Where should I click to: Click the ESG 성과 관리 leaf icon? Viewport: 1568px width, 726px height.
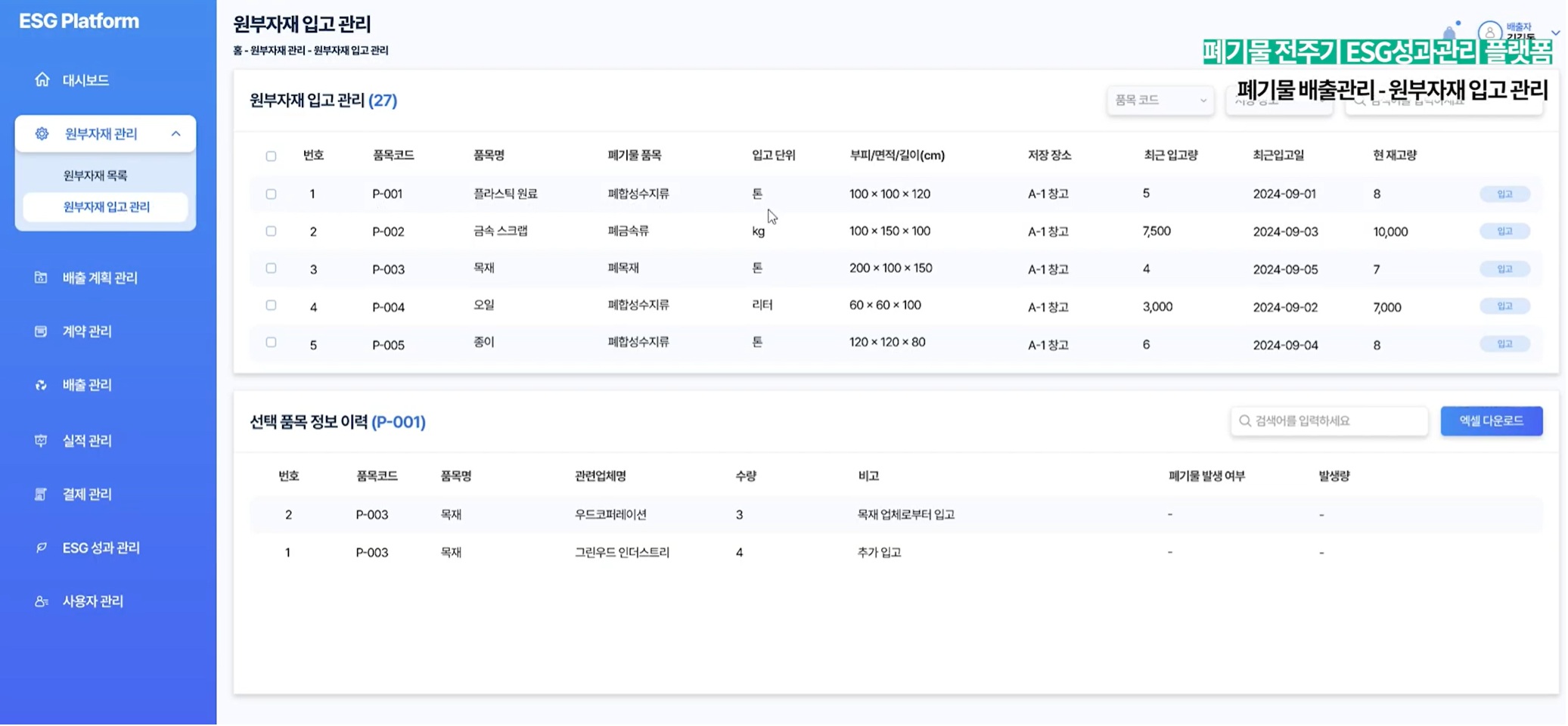(41, 548)
